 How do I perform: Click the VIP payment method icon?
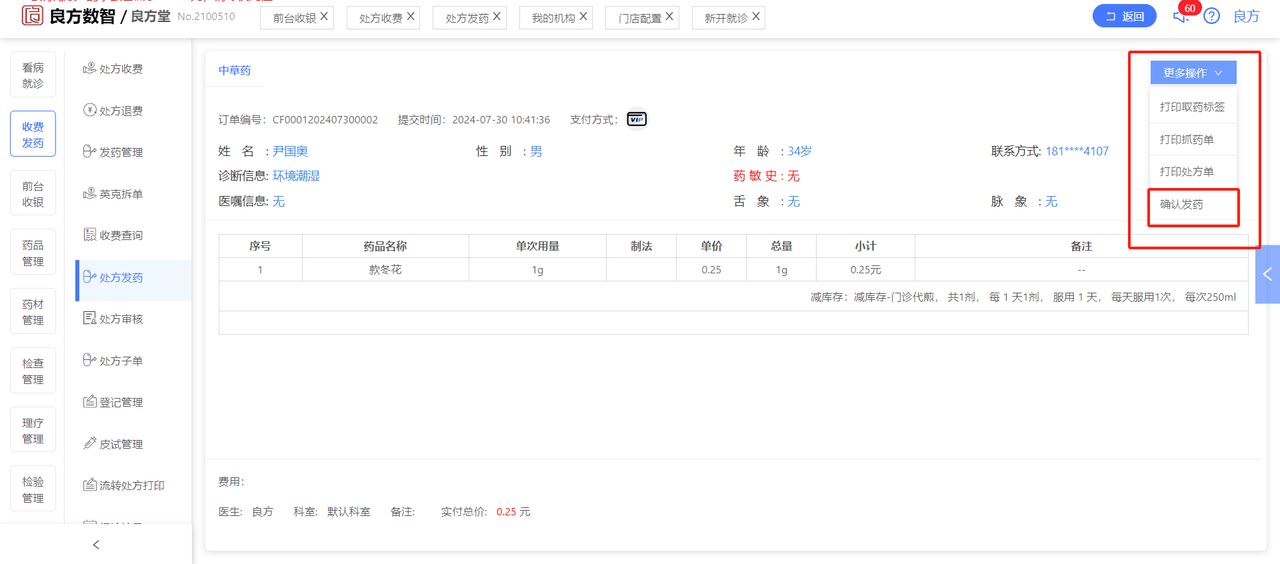(x=637, y=119)
